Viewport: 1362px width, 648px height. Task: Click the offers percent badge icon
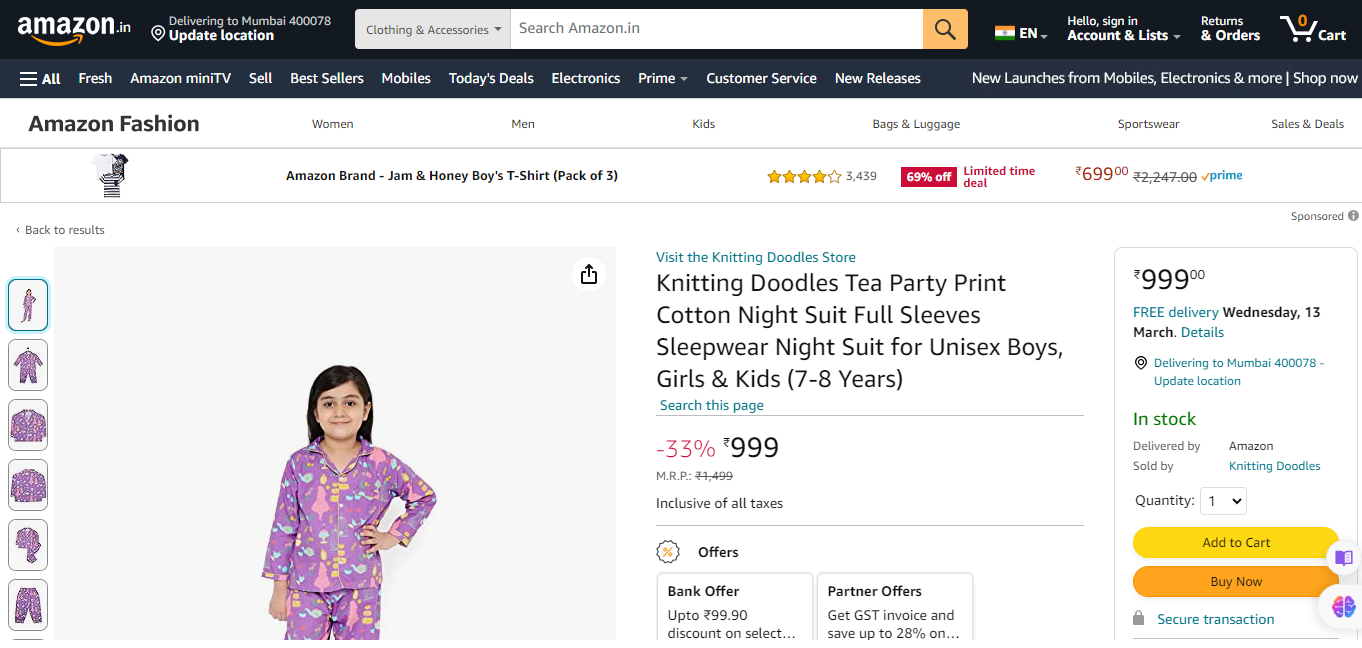coord(668,552)
